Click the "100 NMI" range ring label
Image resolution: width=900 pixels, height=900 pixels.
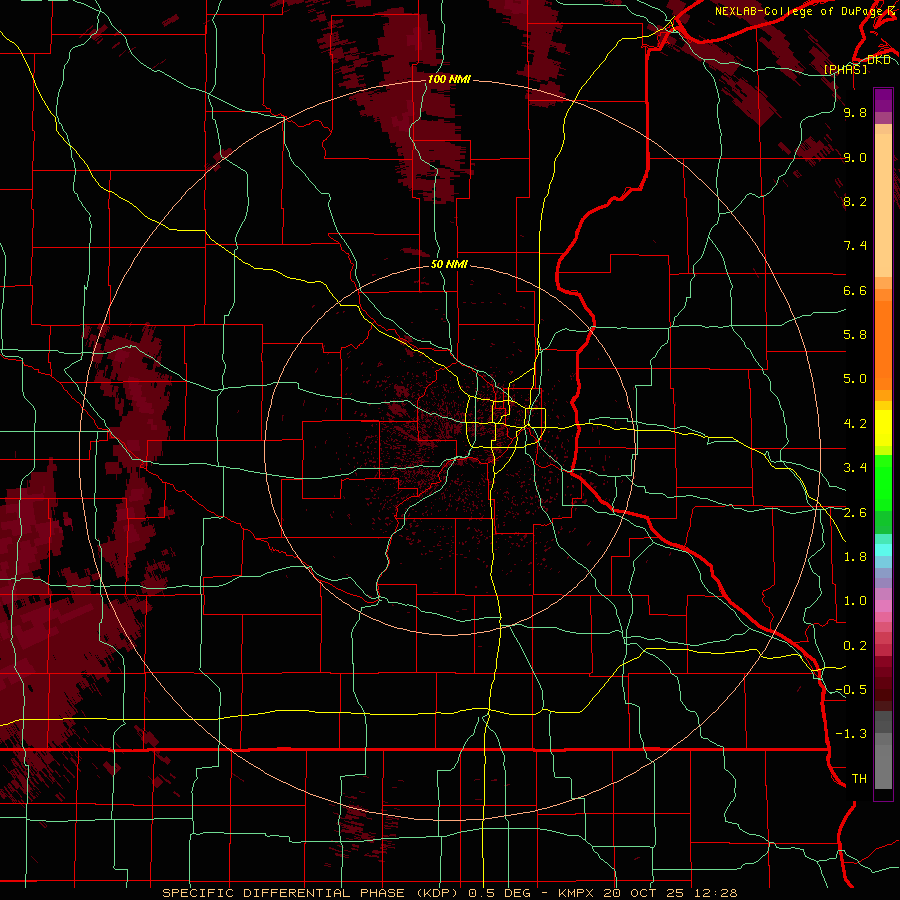[449, 79]
